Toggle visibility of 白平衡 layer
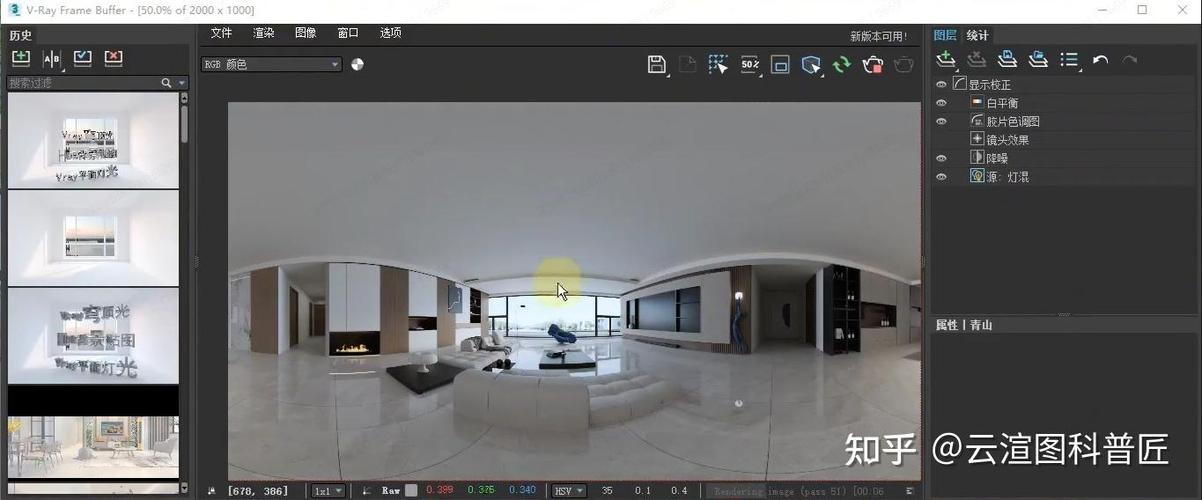The image size is (1202, 500). point(941,103)
